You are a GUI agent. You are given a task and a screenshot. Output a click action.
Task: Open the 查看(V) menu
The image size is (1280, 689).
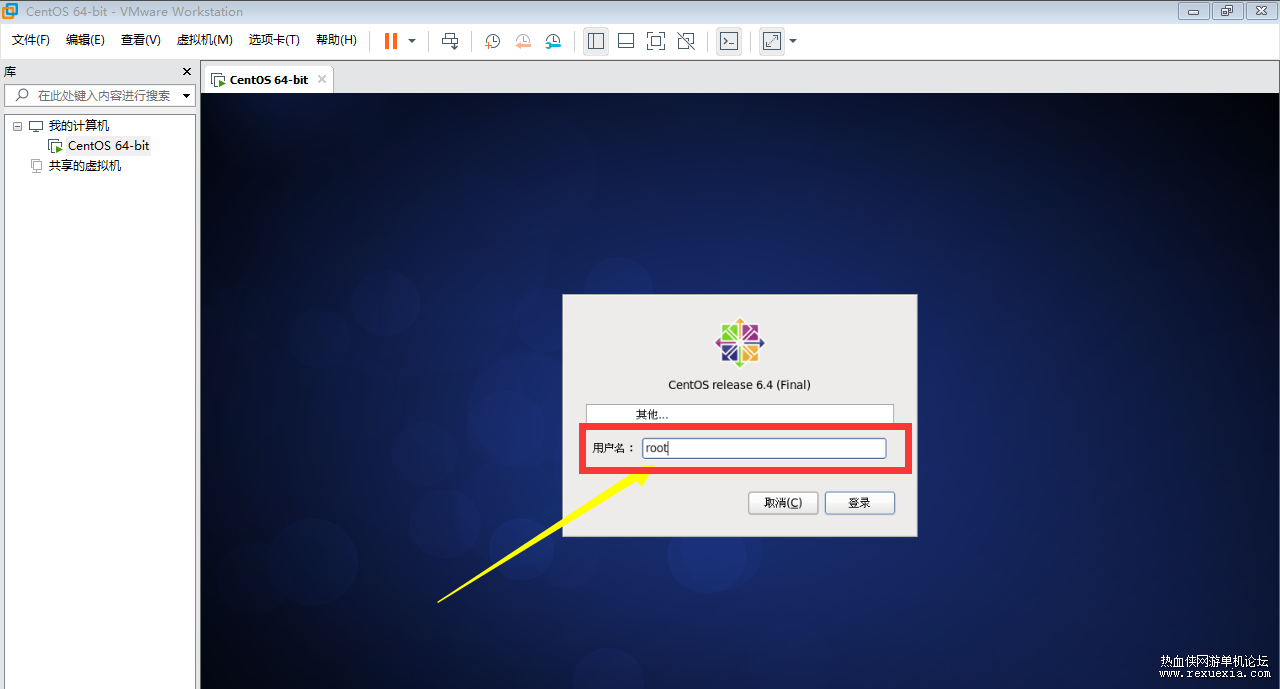pyautogui.click(x=140, y=40)
